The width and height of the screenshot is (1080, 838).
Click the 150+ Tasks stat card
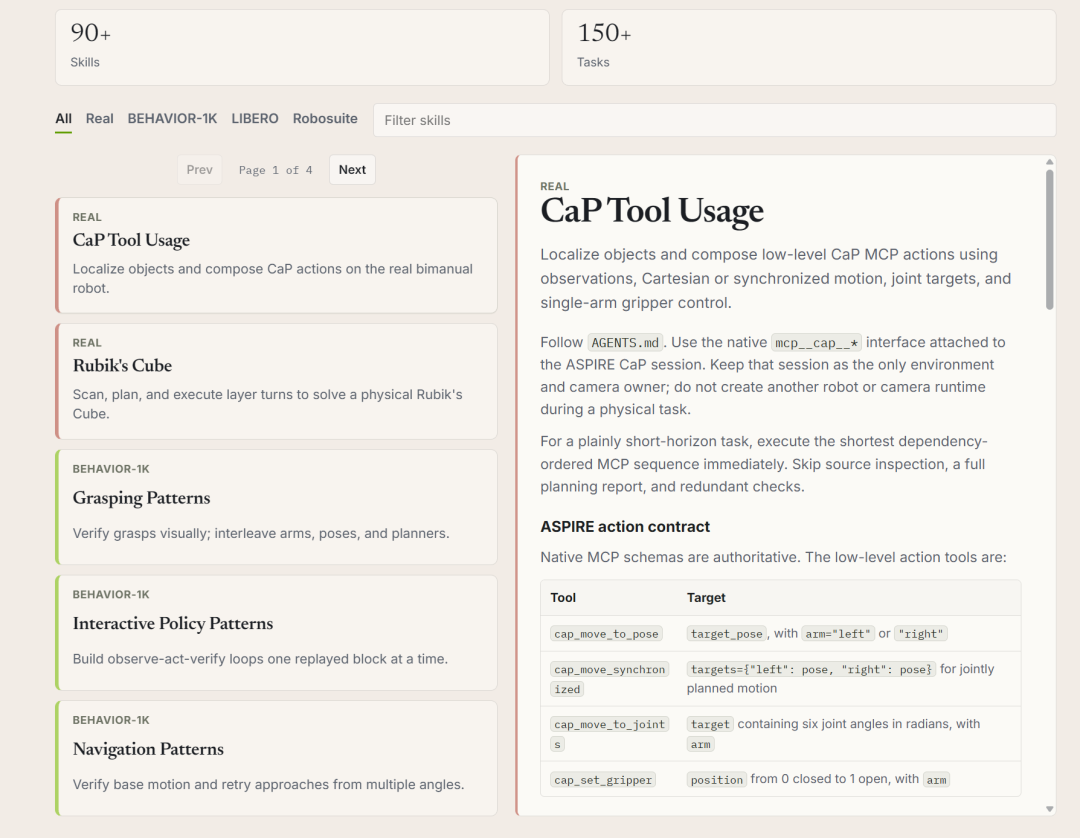[x=809, y=48]
